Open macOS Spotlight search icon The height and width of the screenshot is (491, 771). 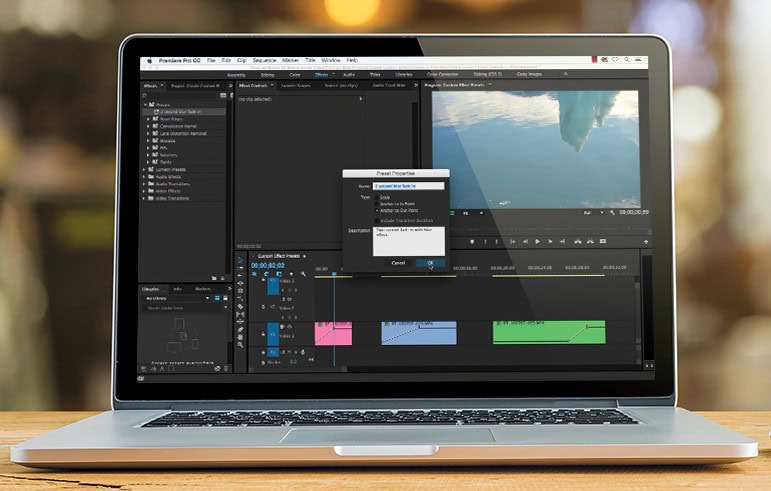tap(627, 60)
